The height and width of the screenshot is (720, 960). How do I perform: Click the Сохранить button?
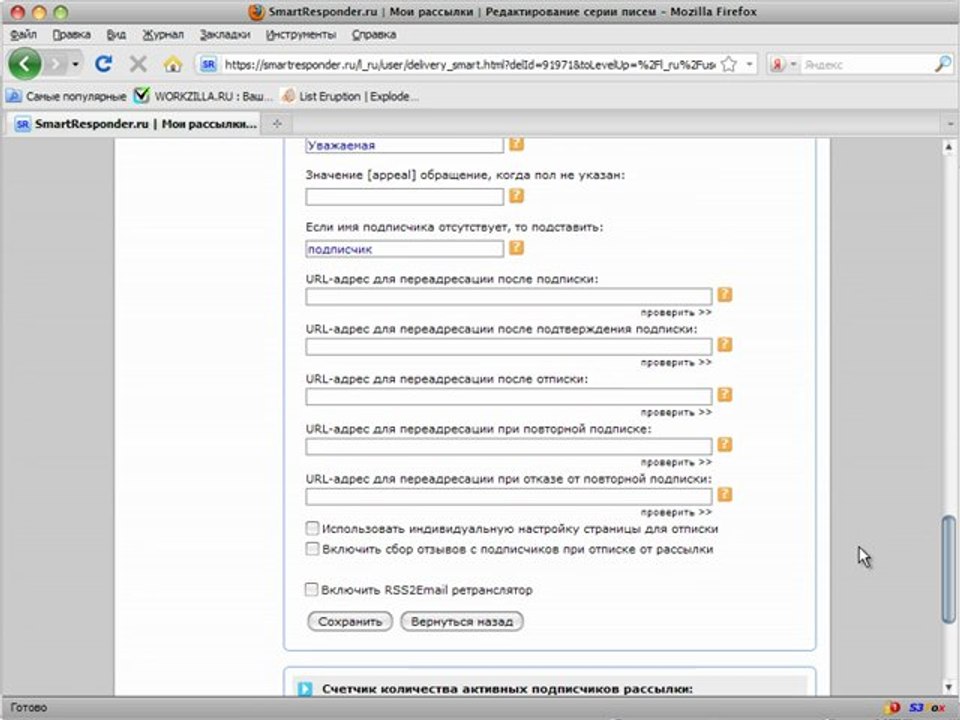[350, 621]
